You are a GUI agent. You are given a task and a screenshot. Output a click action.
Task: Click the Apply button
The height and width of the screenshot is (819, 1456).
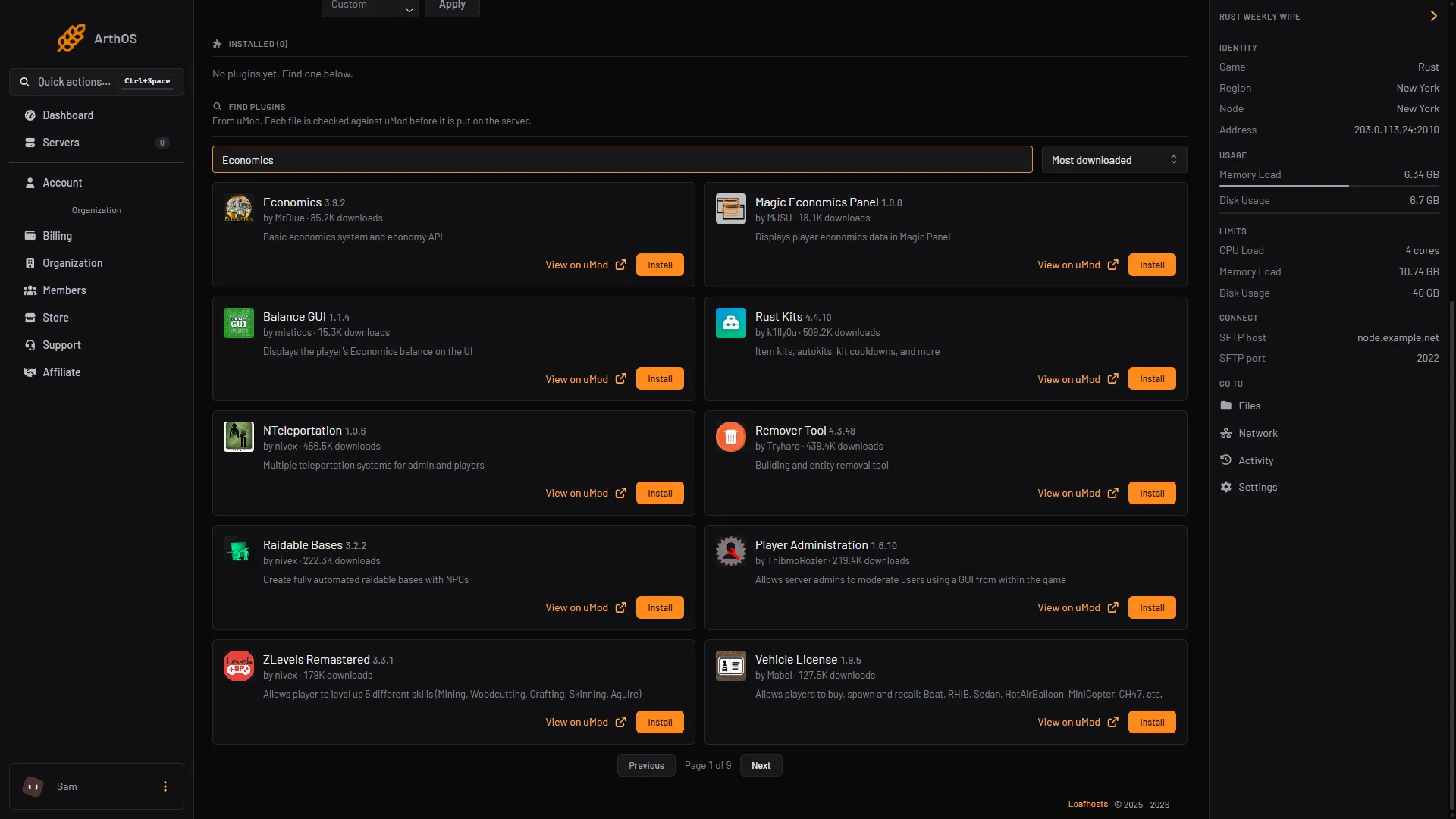(452, 6)
